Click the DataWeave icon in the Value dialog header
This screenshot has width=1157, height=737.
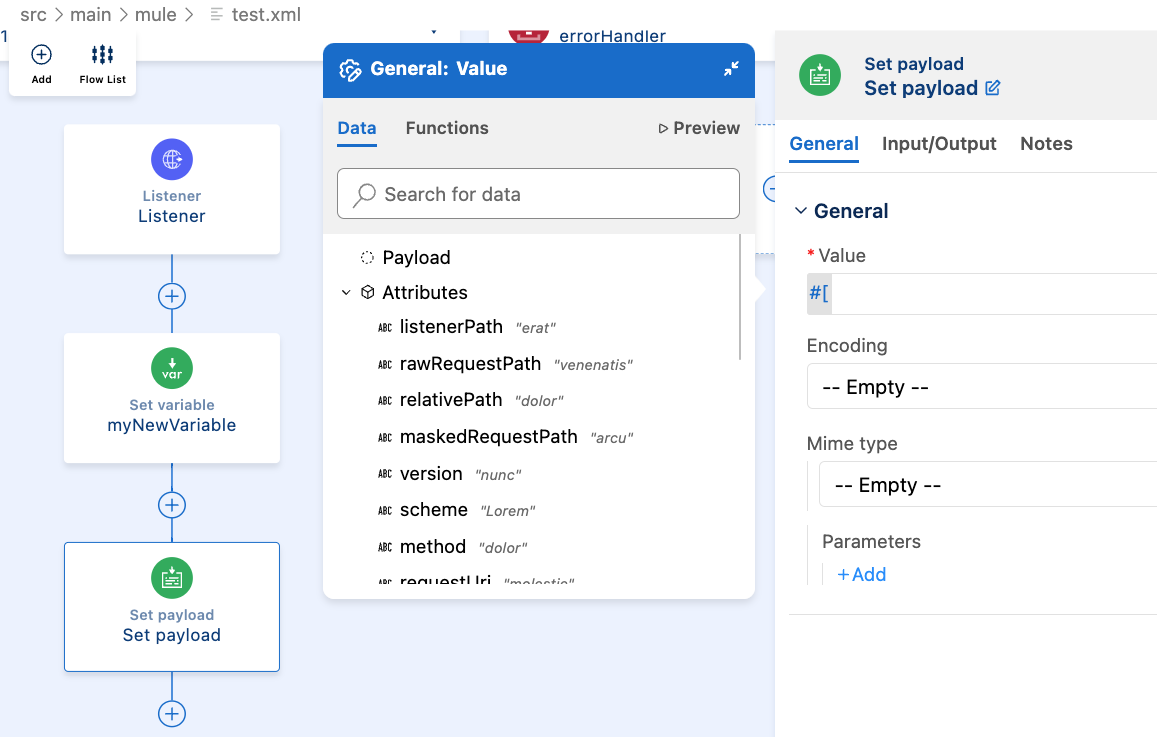click(350, 69)
